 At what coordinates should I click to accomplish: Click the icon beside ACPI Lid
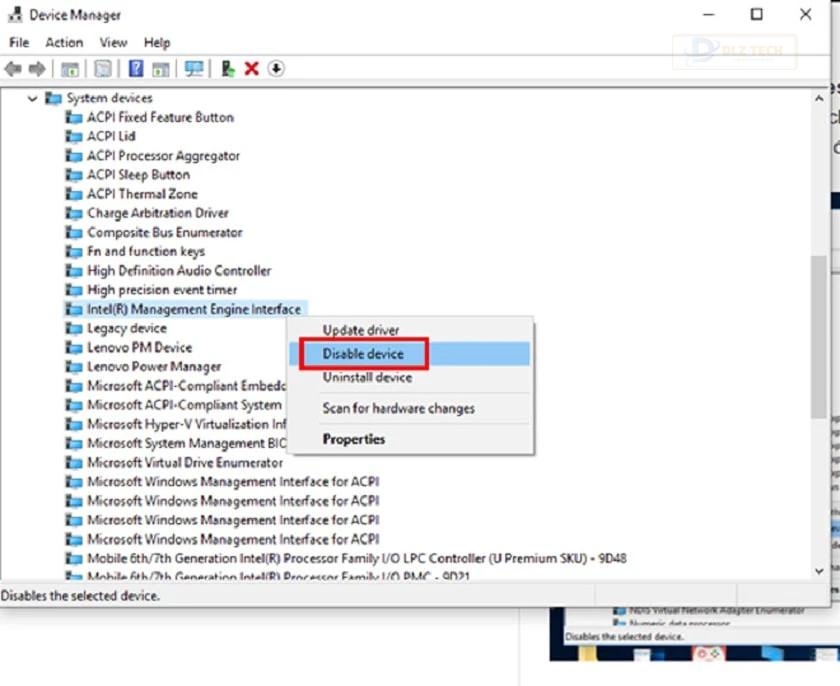pyautogui.click(x=74, y=137)
